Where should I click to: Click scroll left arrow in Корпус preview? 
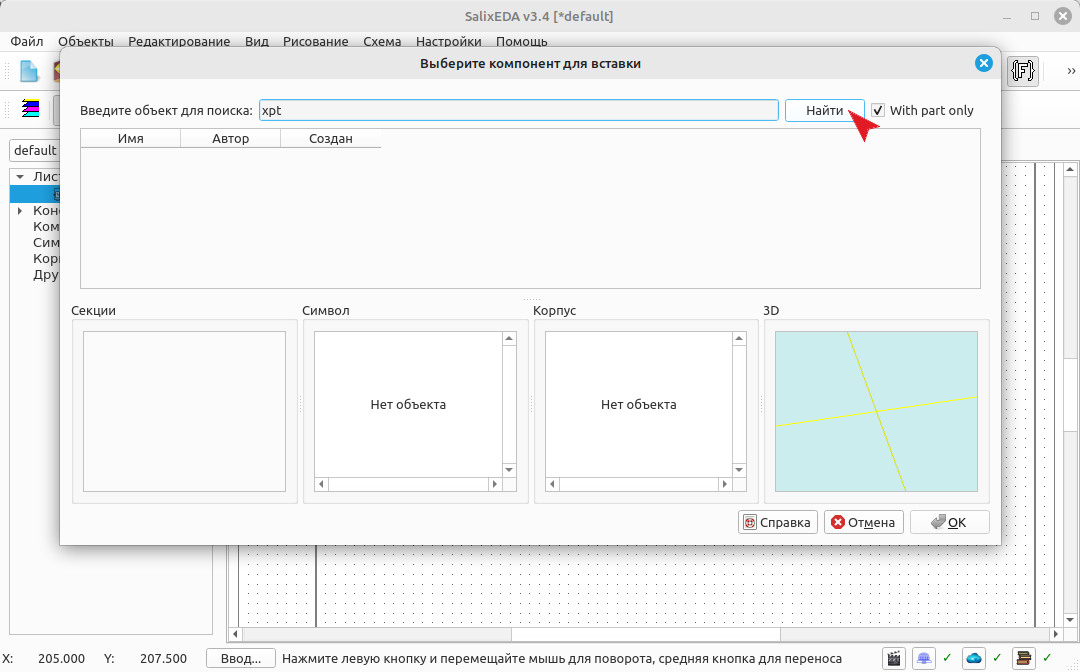click(x=552, y=485)
